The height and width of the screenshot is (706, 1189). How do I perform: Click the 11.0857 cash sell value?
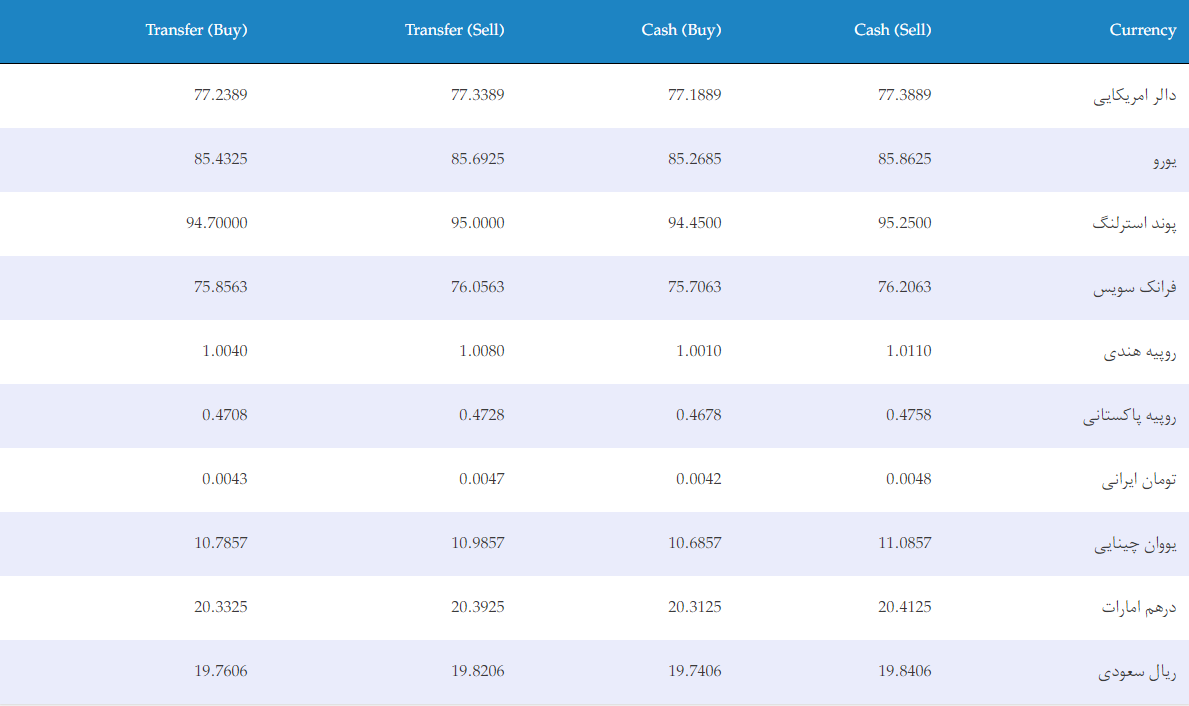(905, 543)
